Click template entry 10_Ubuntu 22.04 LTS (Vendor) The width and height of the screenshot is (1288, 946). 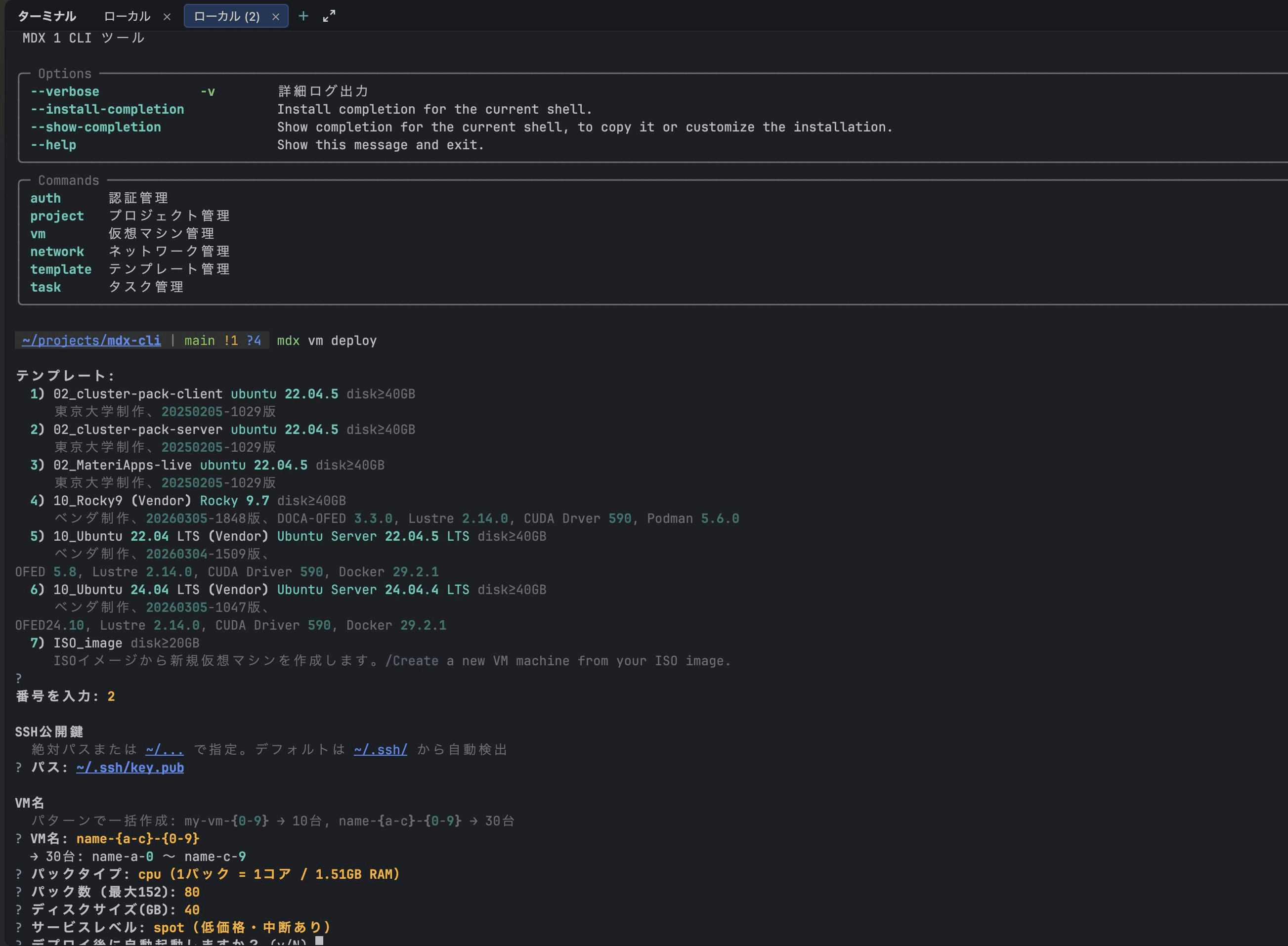(x=161, y=536)
